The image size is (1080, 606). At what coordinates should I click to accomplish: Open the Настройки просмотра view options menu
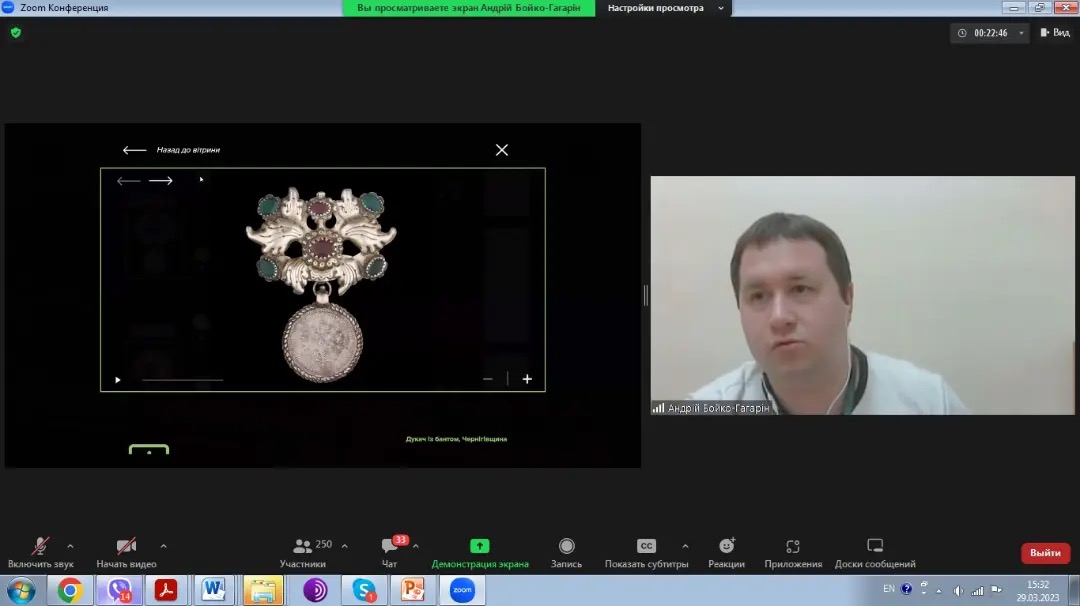tap(665, 8)
